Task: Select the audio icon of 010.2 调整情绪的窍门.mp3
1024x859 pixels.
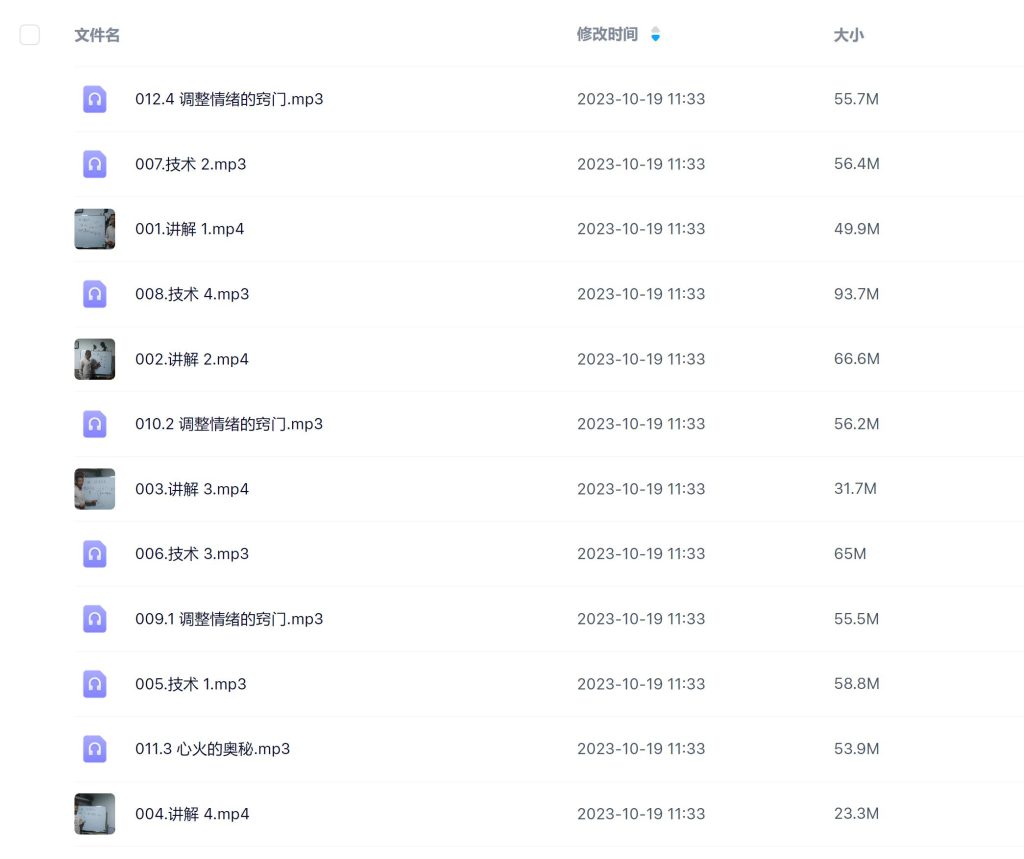Action: coord(94,424)
